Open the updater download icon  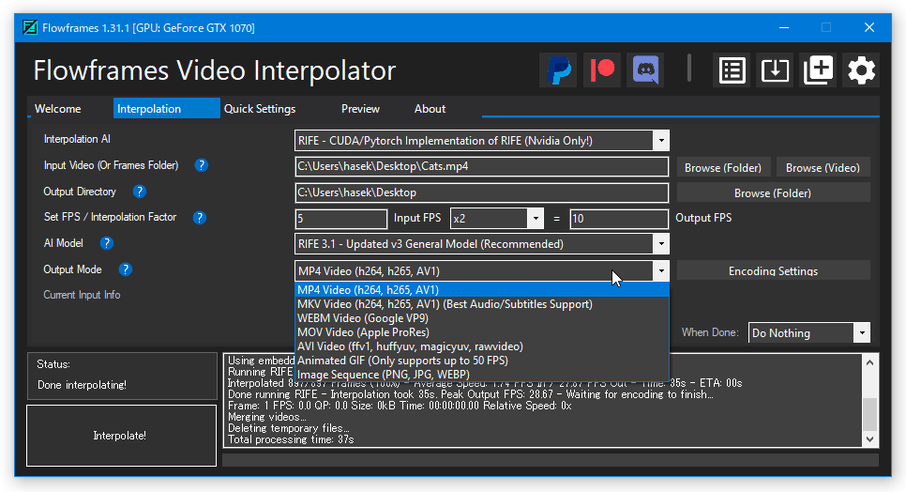click(775, 71)
